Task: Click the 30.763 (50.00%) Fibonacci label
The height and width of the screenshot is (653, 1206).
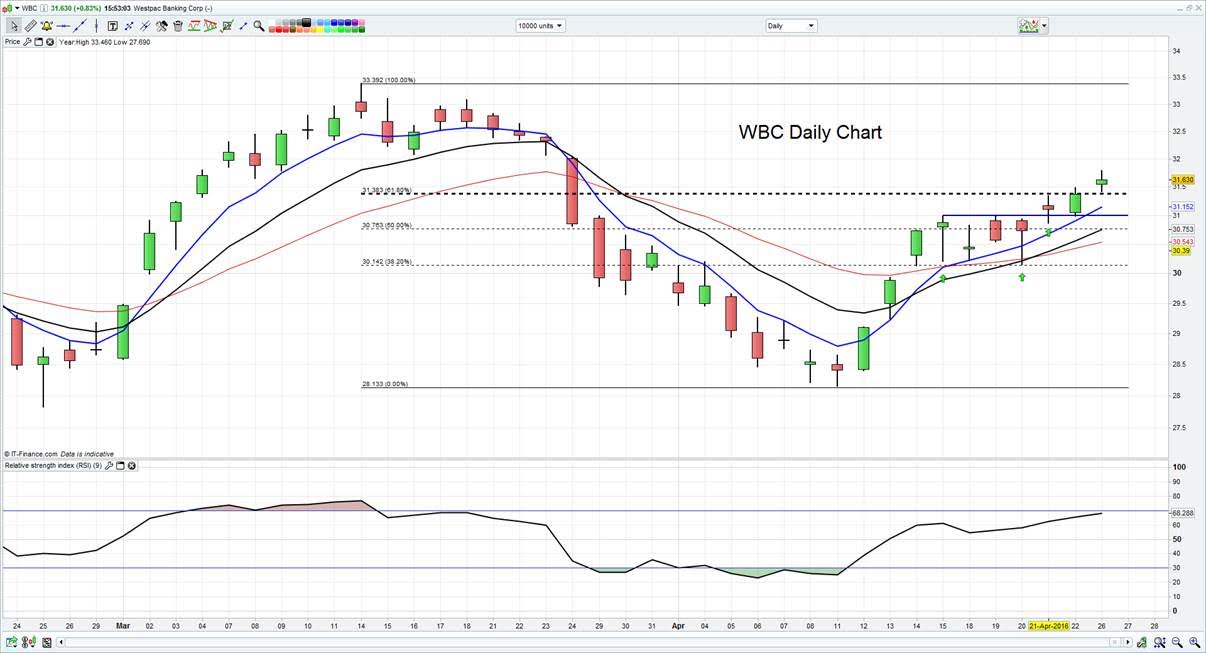Action: click(x=386, y=225)
